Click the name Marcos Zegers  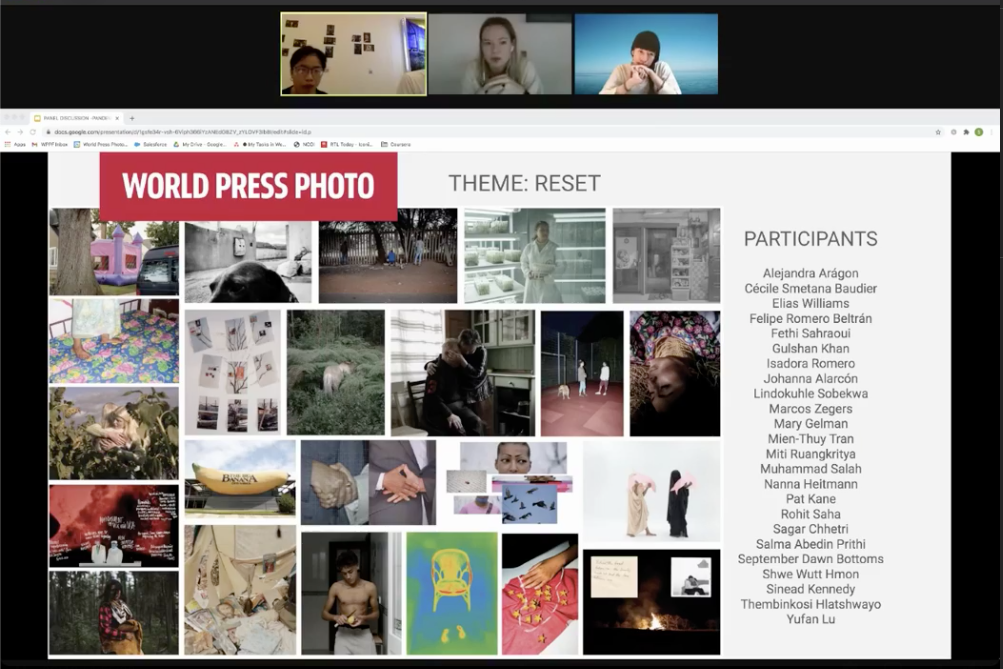[x=810, y=409]
